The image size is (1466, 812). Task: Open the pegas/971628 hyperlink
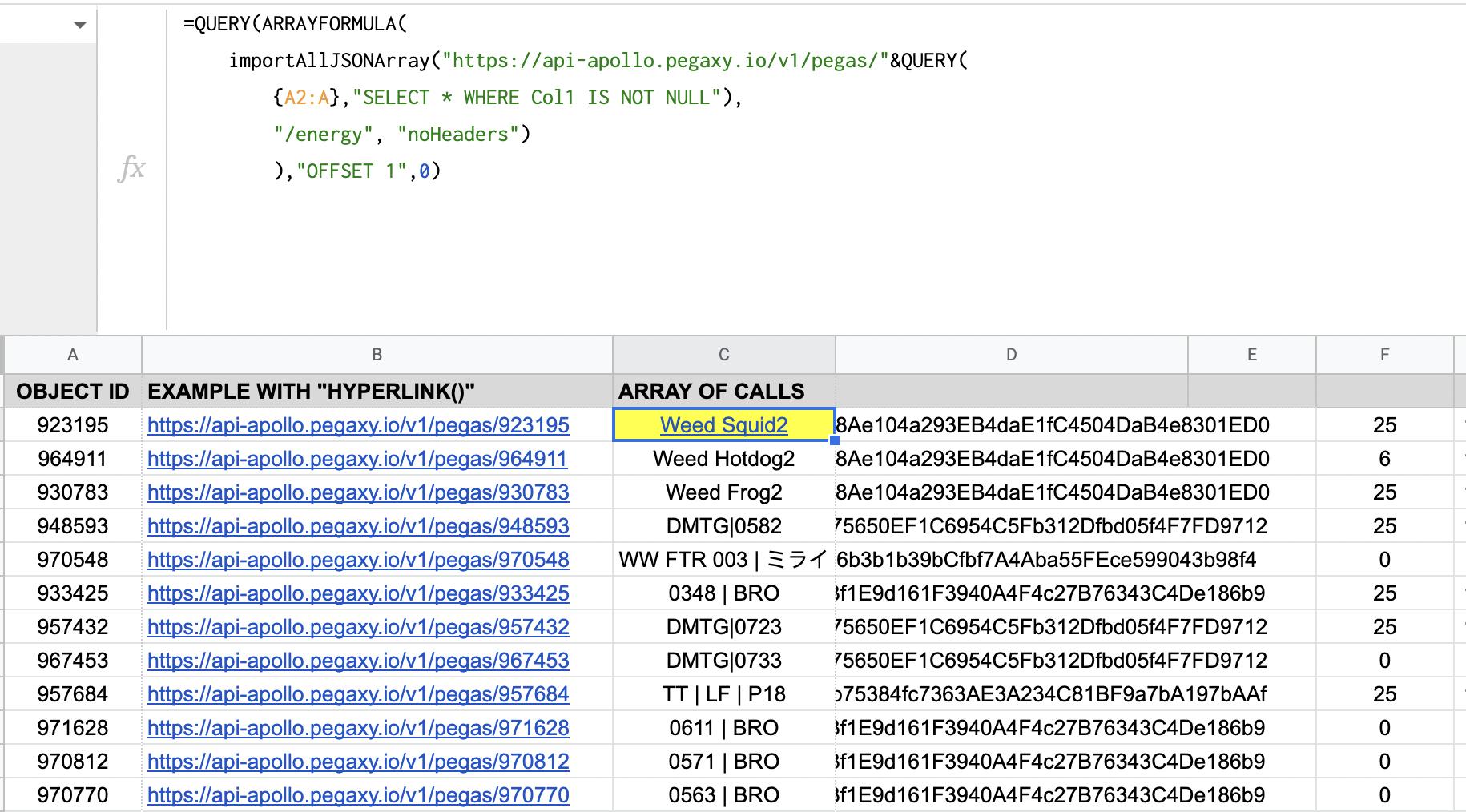point(358,728)
